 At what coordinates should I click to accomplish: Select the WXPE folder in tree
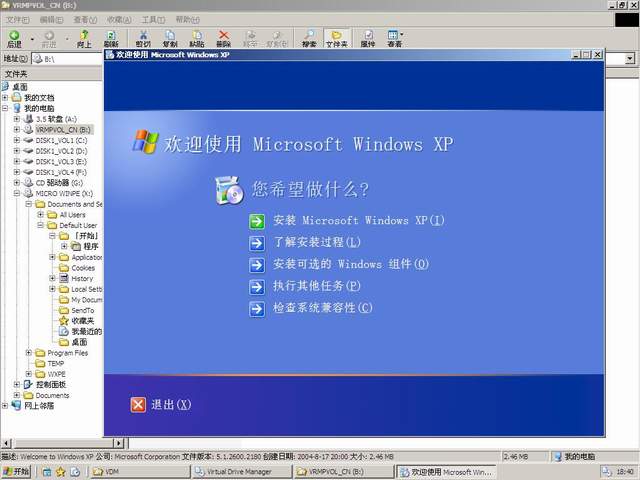click(x=56, y=374)
